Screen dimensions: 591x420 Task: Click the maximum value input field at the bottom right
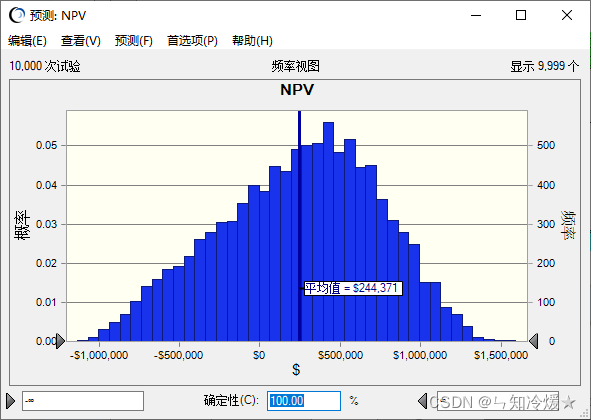498,401
